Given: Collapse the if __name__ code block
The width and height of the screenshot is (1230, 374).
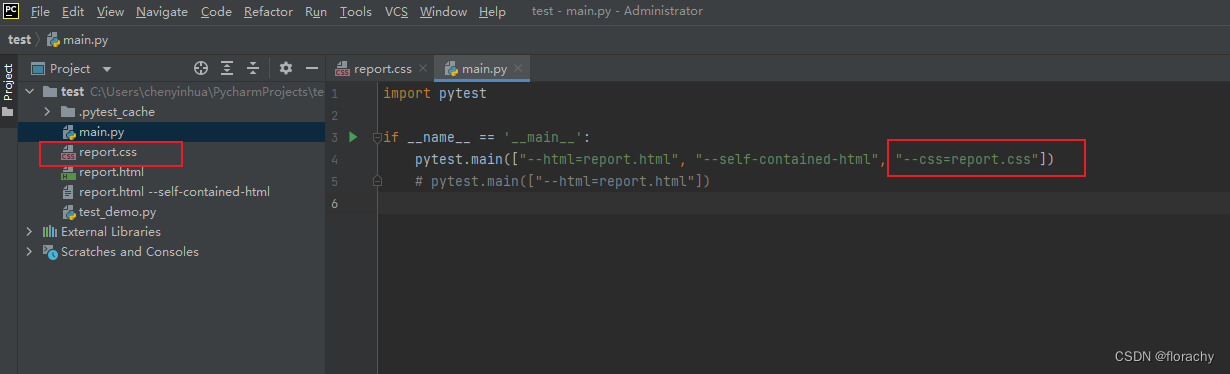Looking at the screenshot, I should pyautogui.click(x=377, y=137).
